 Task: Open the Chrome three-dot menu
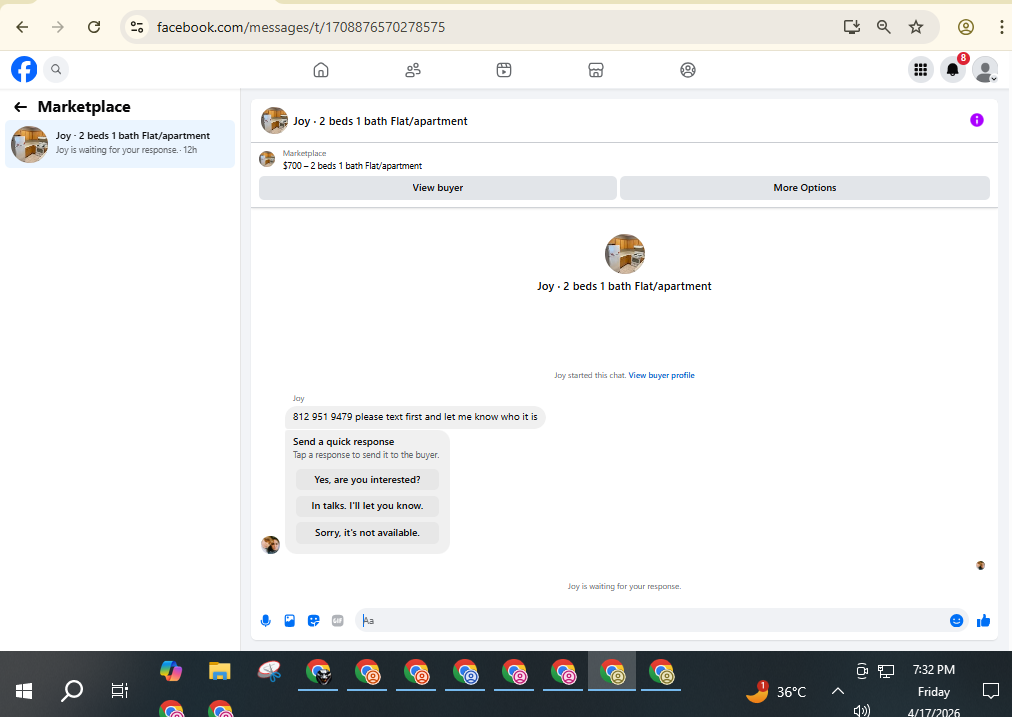1001,27
